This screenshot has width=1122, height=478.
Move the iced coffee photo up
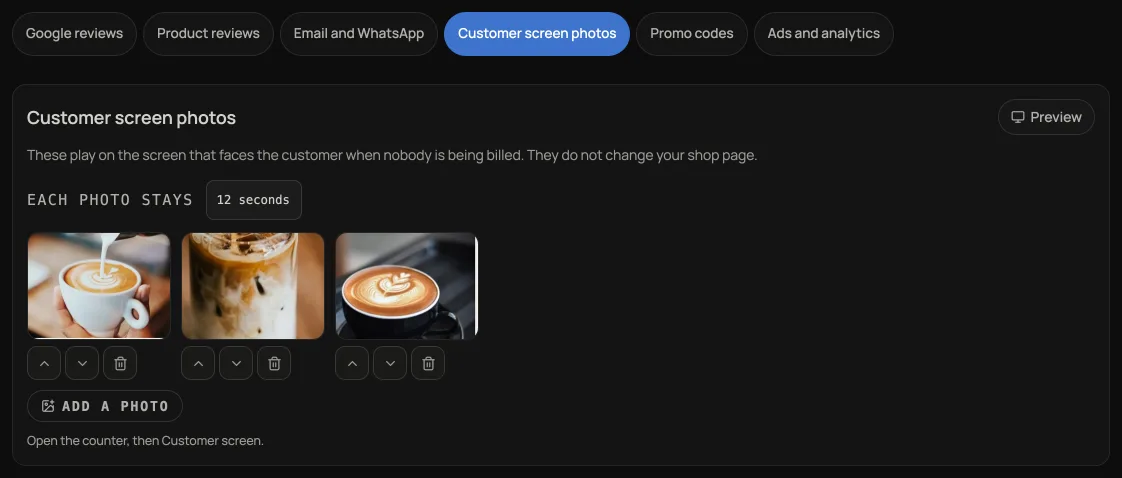tap(198, 363)
